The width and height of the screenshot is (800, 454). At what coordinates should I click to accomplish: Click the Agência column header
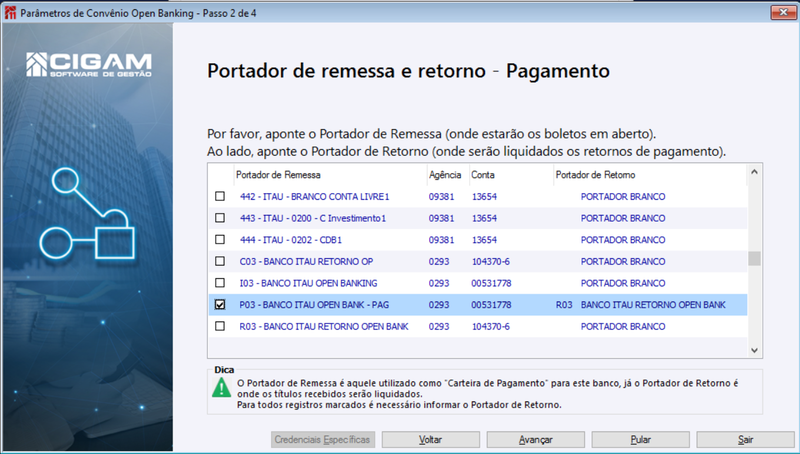coord(447,175)
